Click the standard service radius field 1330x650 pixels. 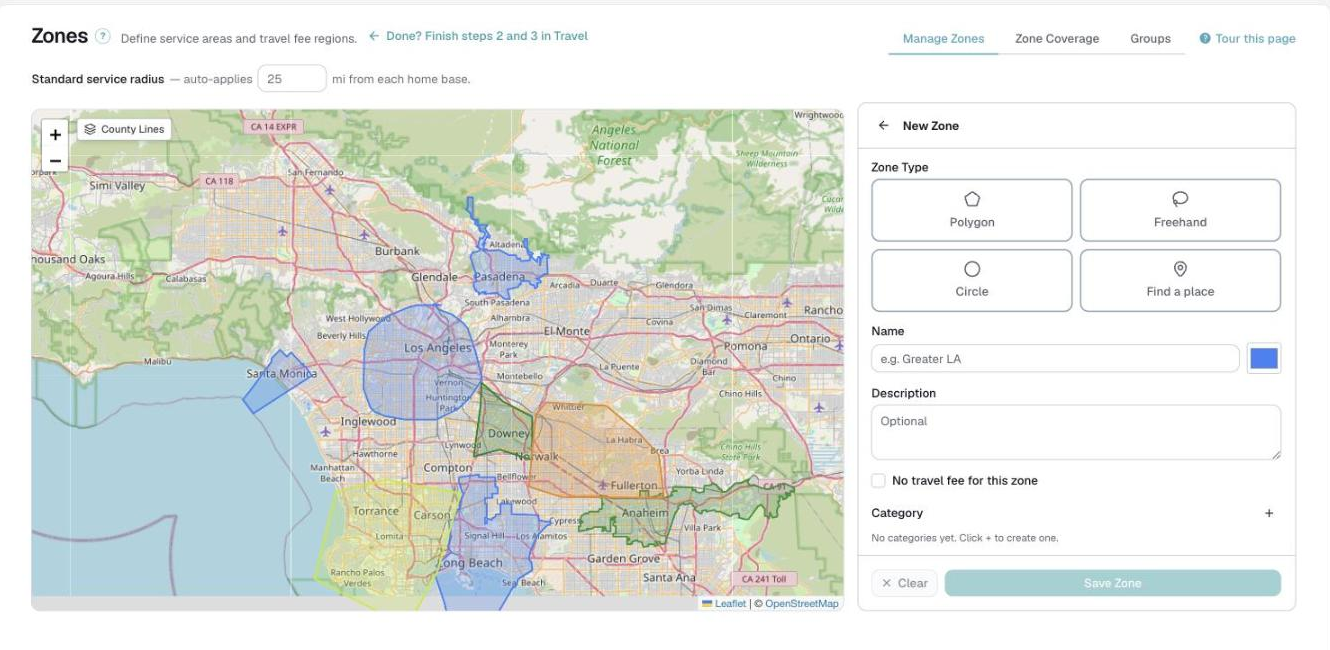[292, 78]
